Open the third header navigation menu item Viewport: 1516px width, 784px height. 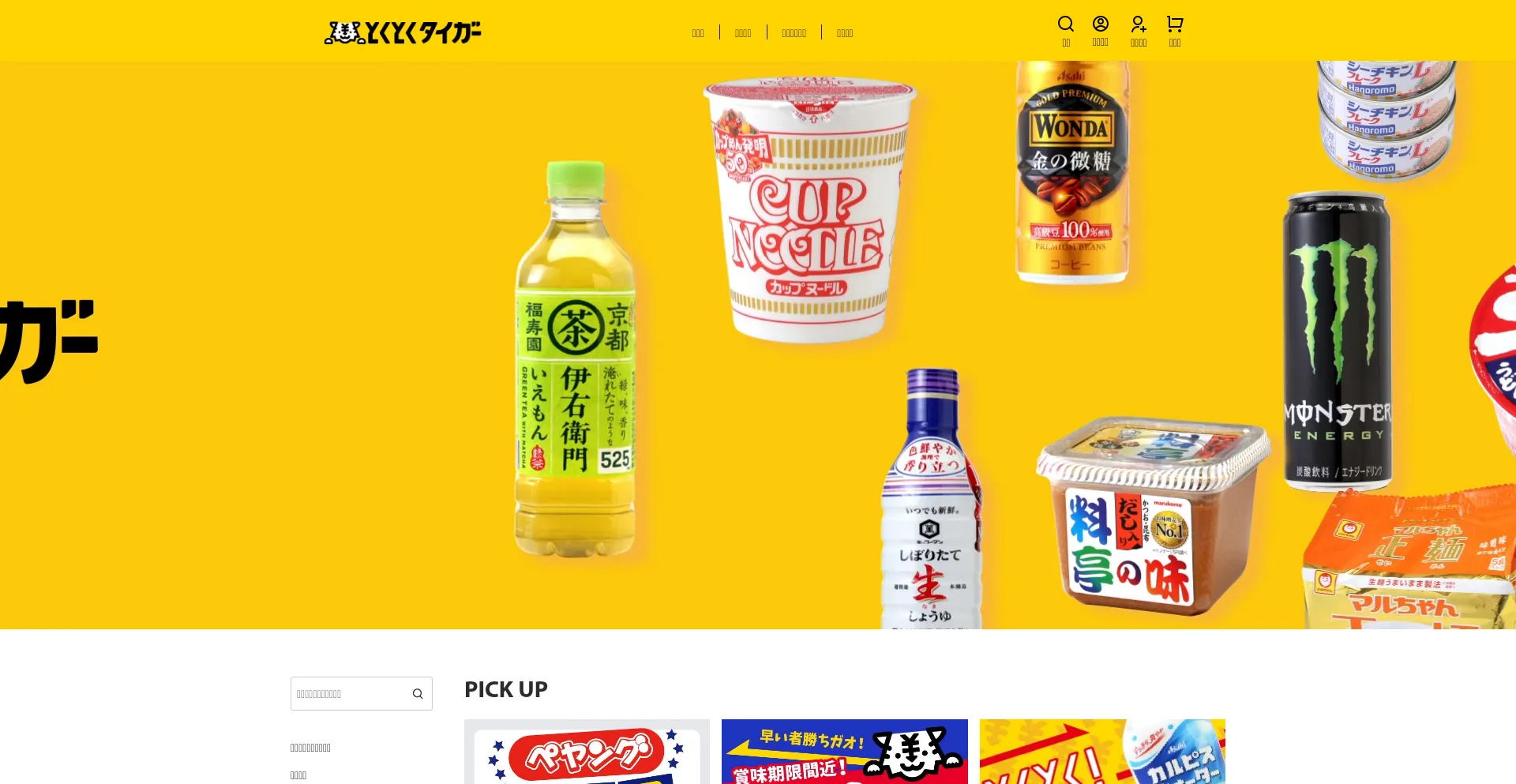click(794, 33)
